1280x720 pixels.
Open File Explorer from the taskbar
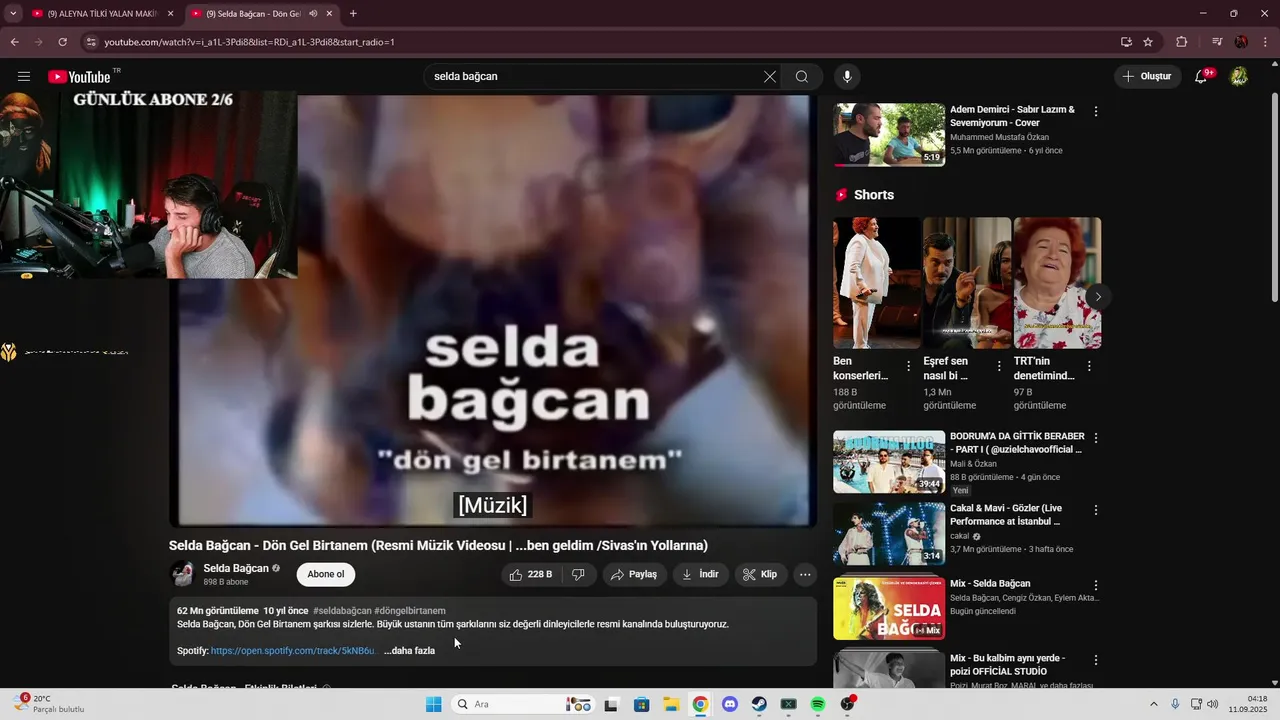click(x=671, y=704)
